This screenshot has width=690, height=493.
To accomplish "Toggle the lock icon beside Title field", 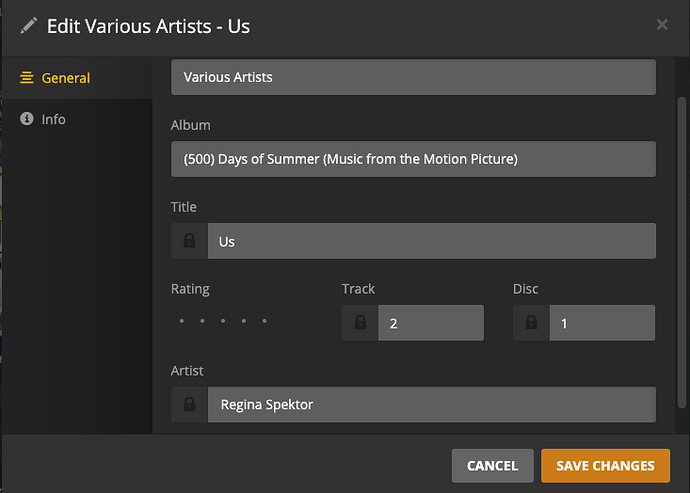I will 189,241.
